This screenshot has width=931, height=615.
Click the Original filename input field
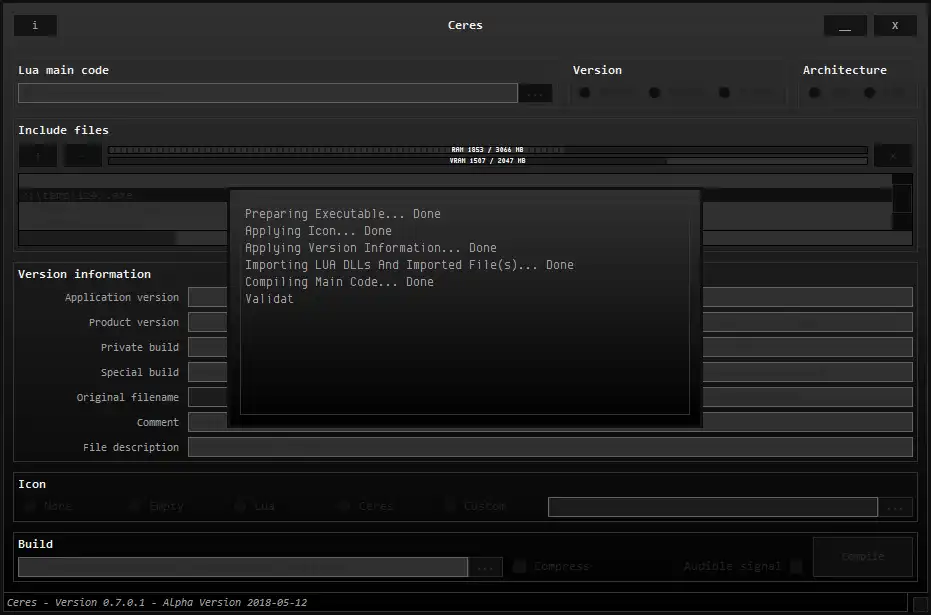[x=550, y=397]
